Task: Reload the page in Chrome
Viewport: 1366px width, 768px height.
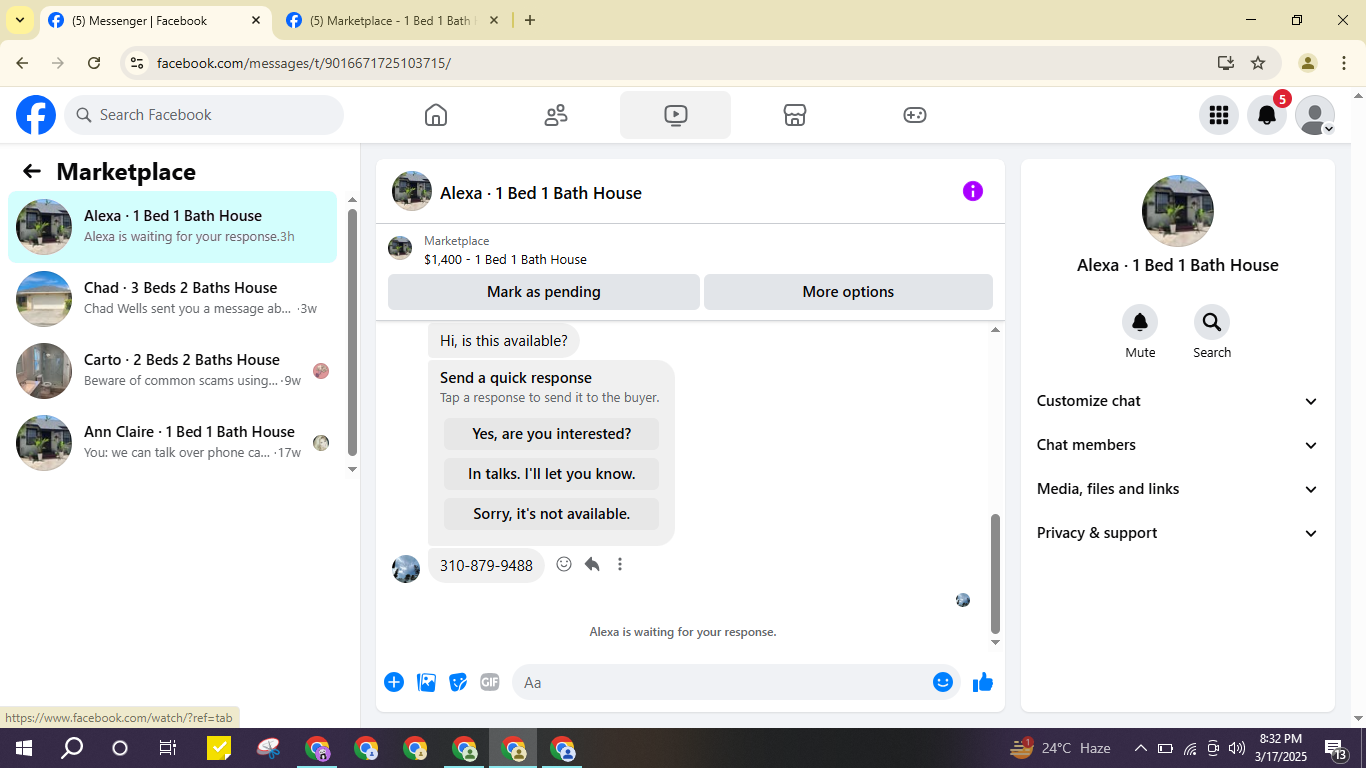Action: pyautogui.click(x=94, y=63)
